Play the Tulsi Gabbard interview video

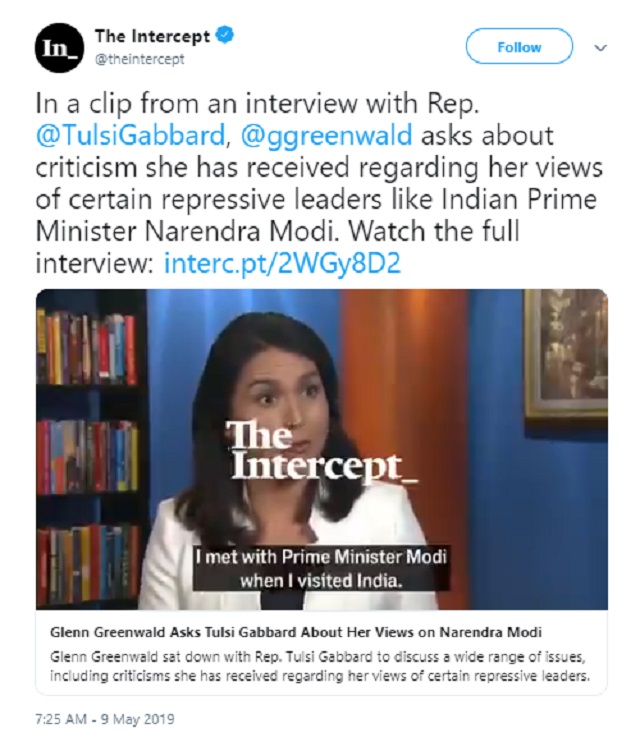pos(322,449)
